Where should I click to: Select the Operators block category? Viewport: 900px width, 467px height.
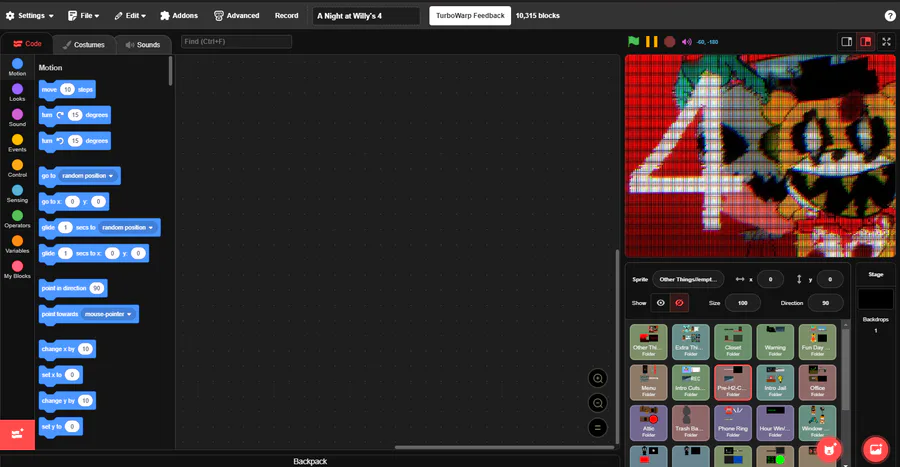coord(17,219)
